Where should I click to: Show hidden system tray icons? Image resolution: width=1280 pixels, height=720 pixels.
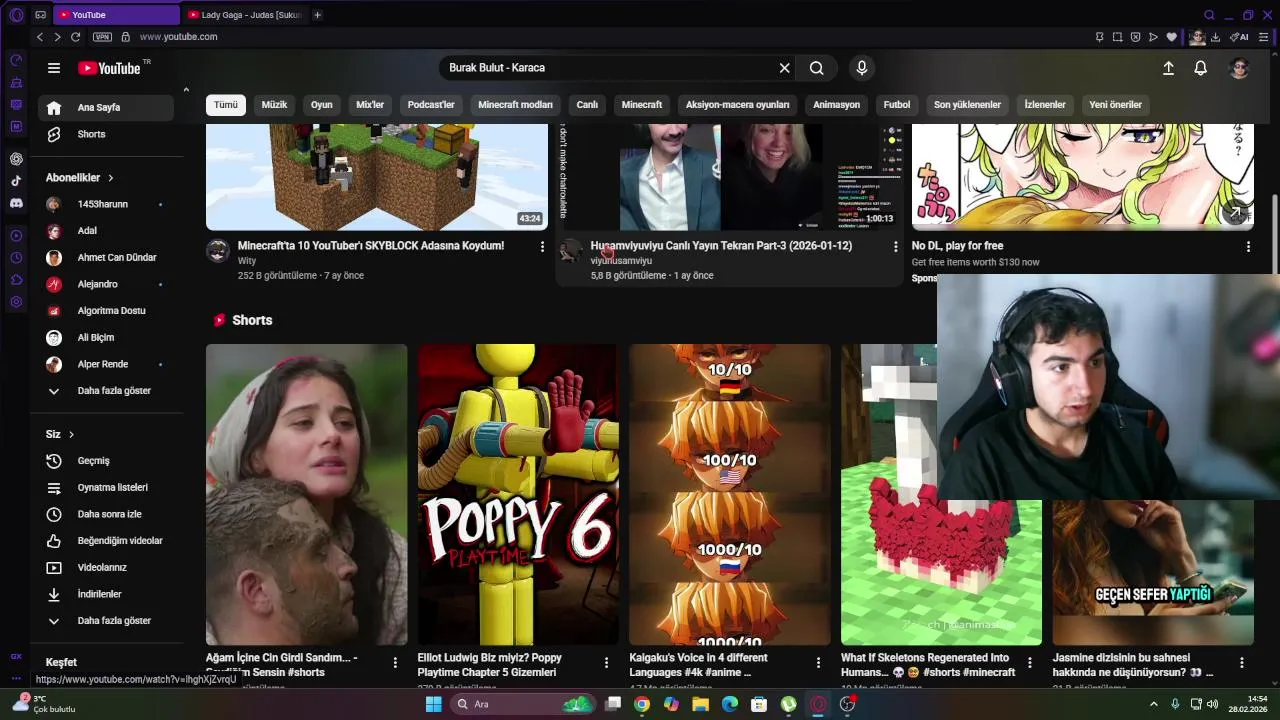(x=1155, y=704)
